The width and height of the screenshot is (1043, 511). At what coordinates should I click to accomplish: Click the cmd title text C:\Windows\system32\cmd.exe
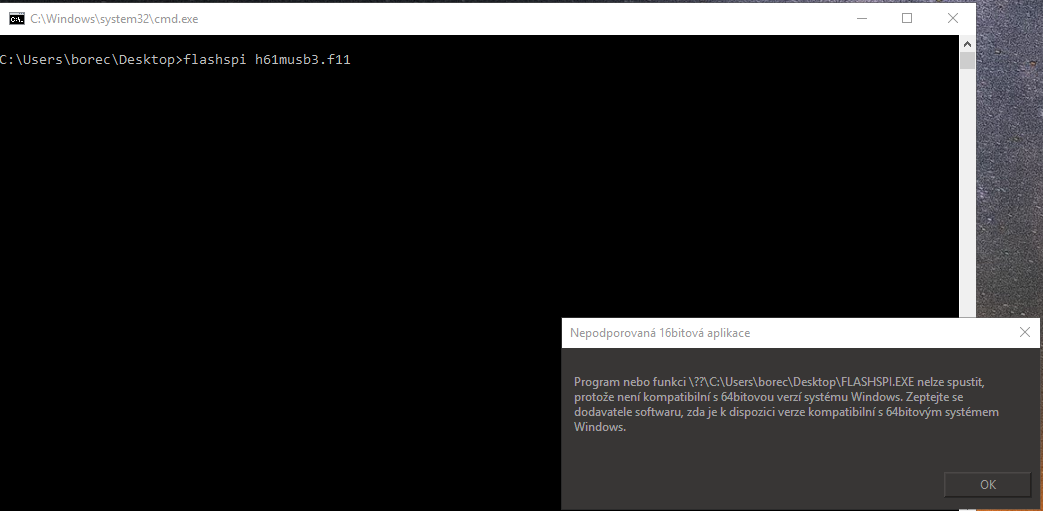(x=114, y=19)
